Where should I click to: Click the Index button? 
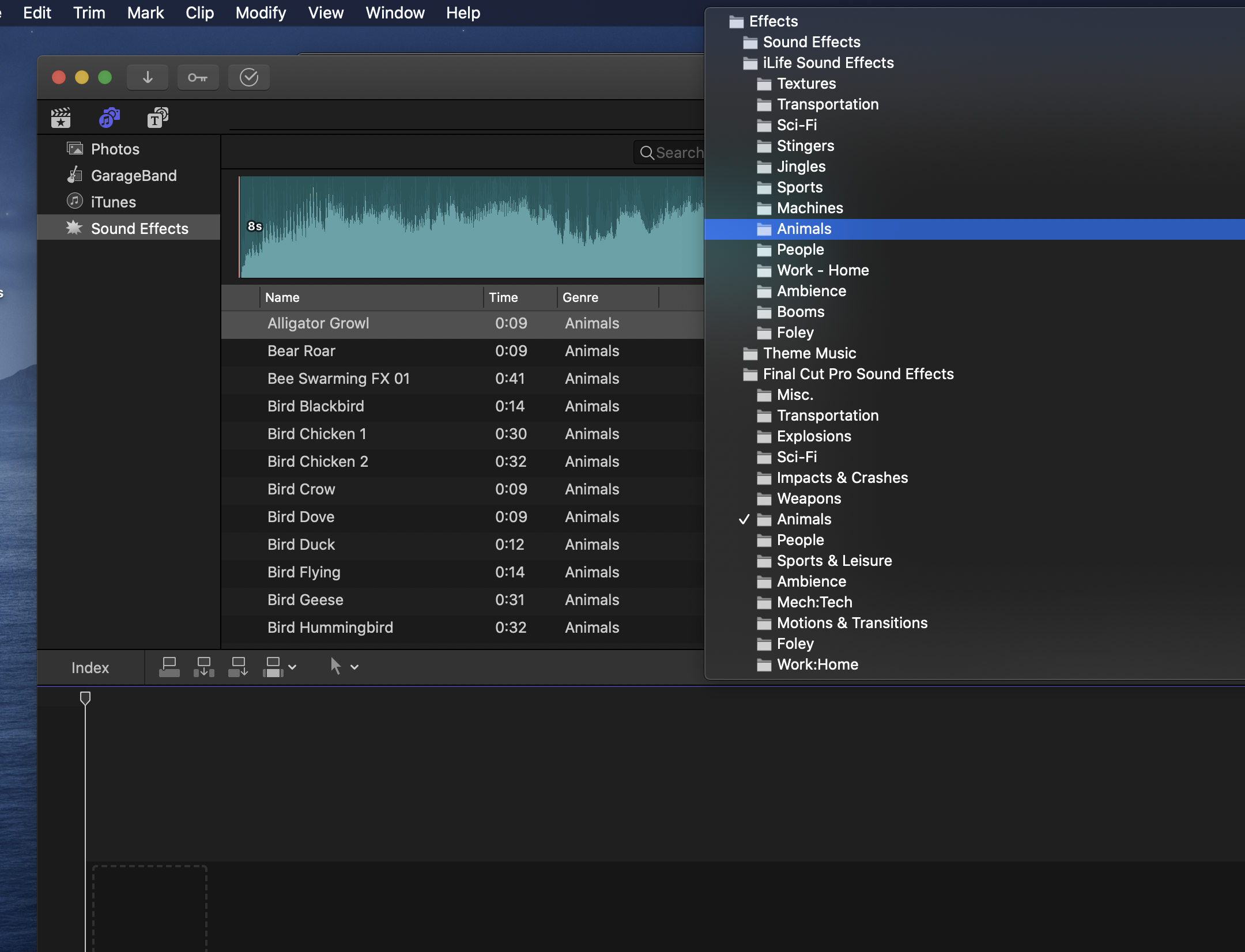[x=90, y=668]
